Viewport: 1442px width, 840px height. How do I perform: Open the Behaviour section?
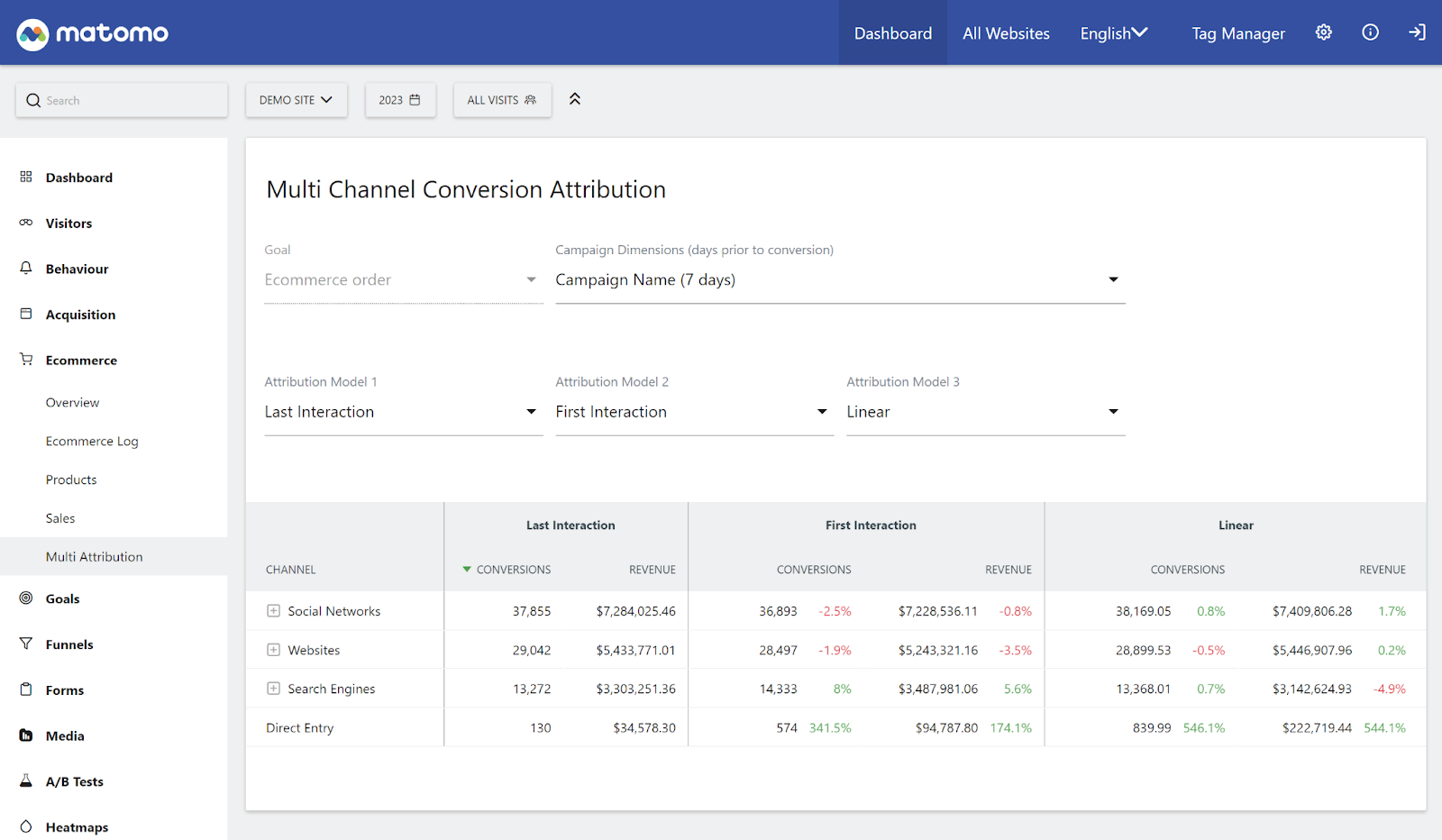(x=77, y=269)
